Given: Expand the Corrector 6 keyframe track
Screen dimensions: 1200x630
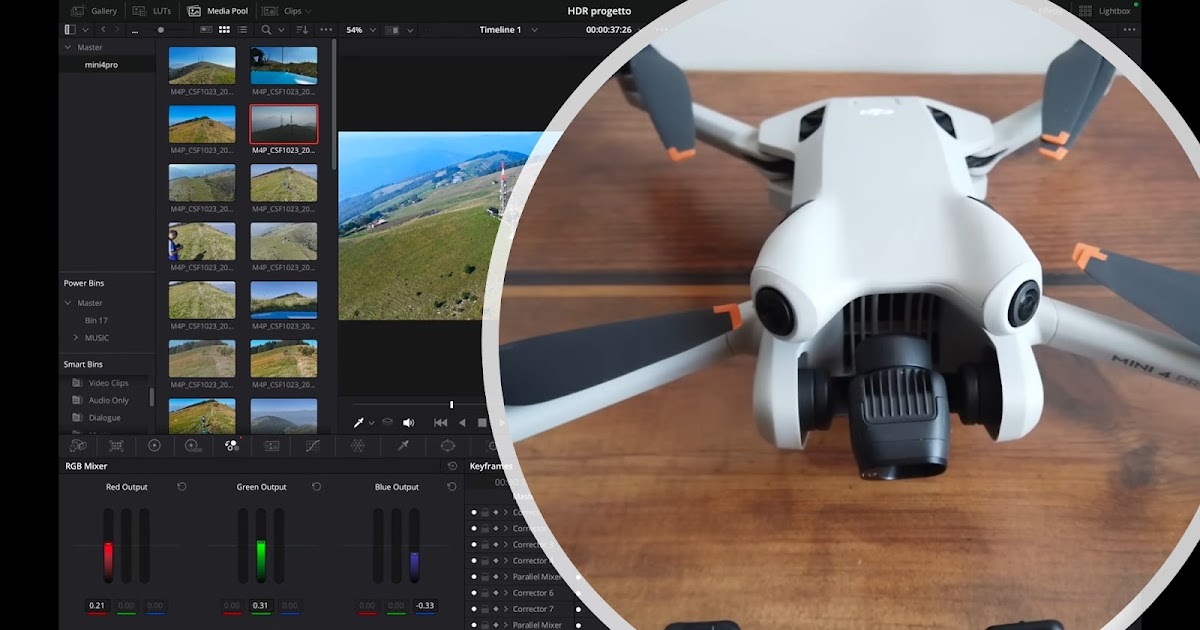Looking at the screenshot, I should coord(505,593).
